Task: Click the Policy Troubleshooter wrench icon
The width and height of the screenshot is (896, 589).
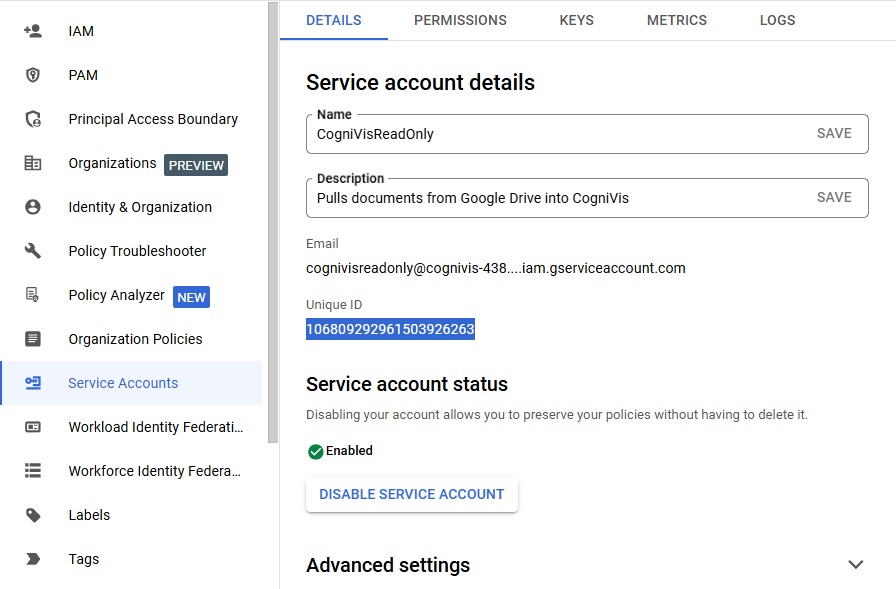Action: [33, 251]
